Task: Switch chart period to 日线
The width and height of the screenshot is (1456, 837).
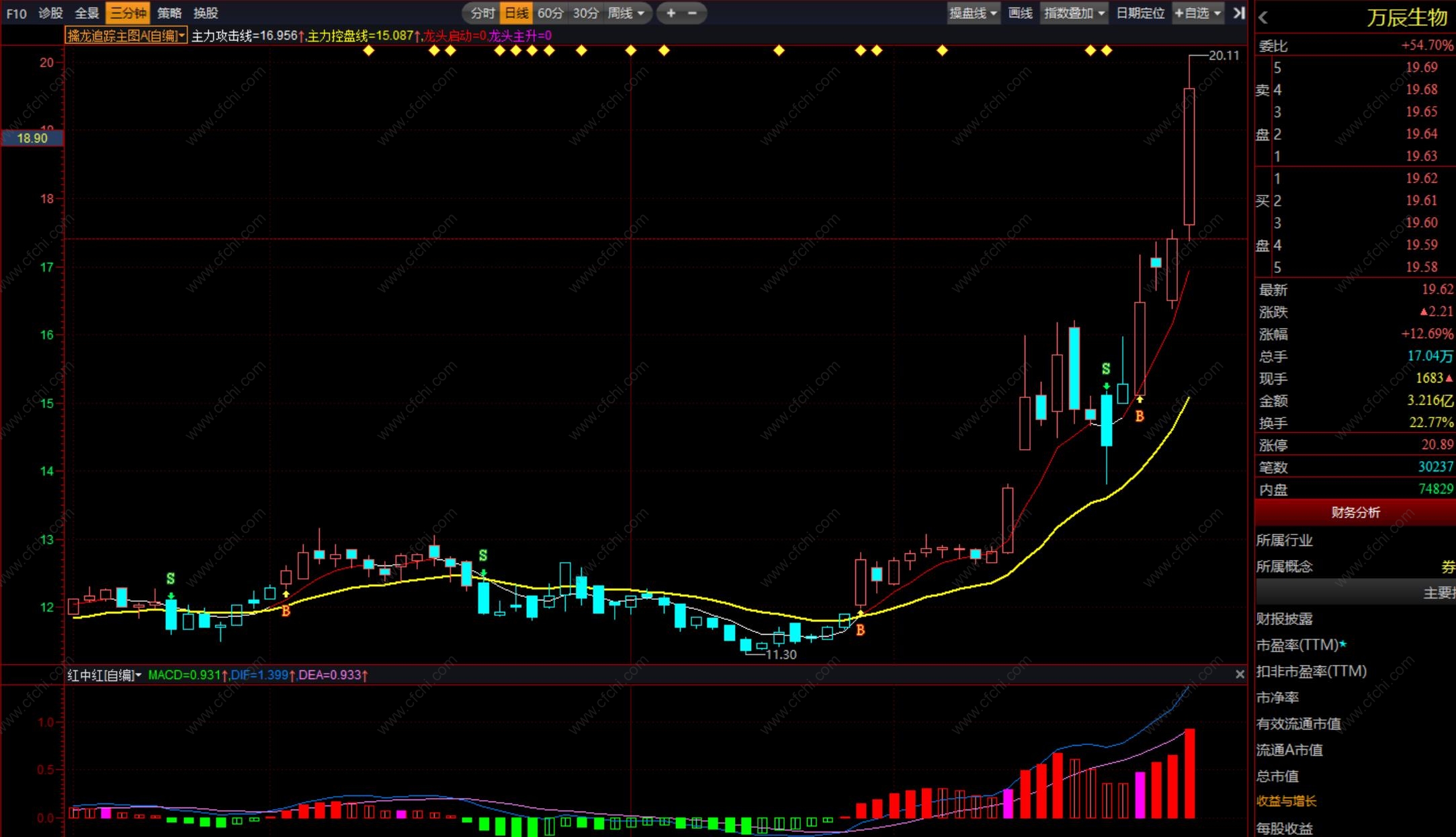Action: 516,13
